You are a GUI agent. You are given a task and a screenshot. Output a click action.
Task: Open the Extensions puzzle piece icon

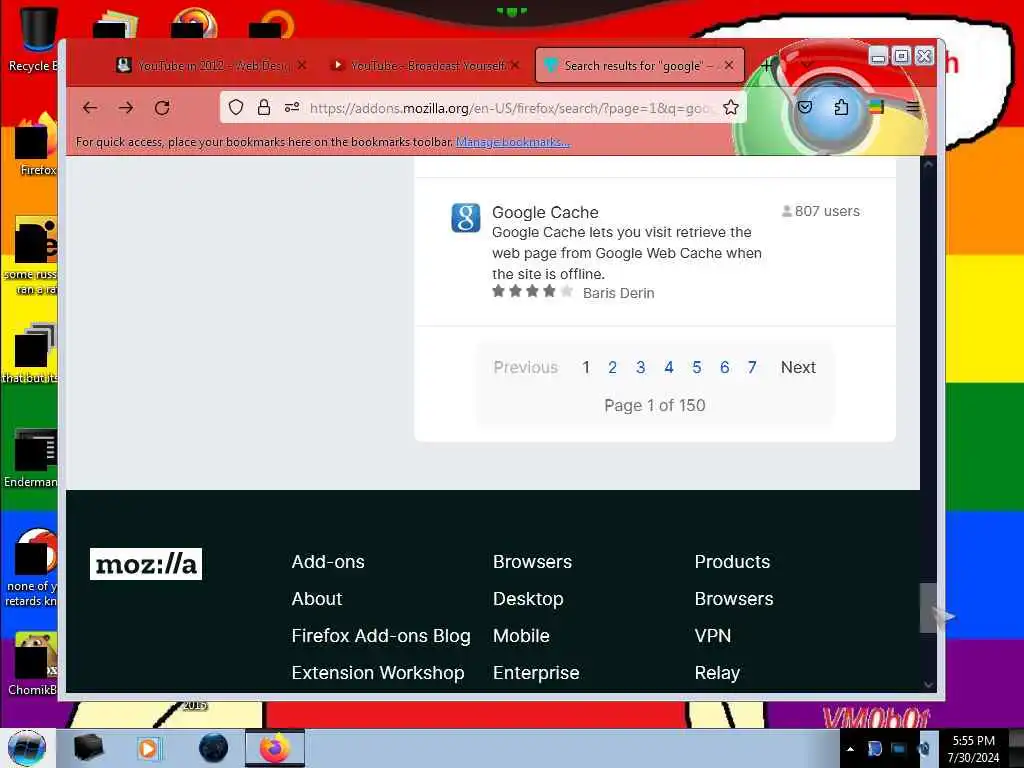click(841, 107)
